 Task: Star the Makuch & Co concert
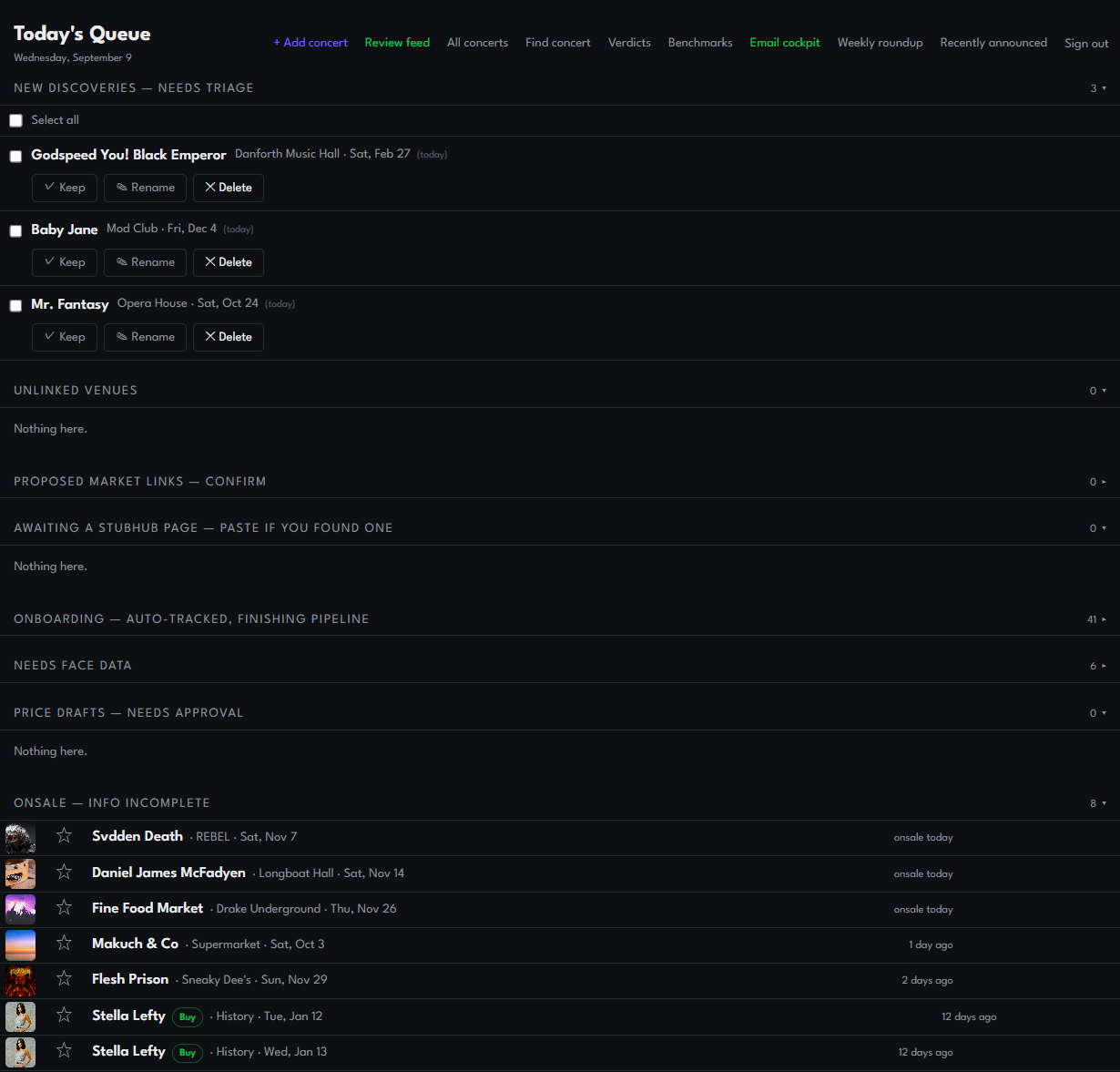pos(64,943)
